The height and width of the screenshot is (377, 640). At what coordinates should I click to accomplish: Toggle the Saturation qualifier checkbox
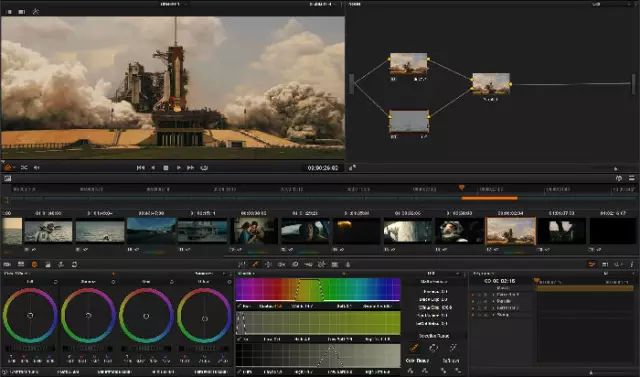[x=239, y=339]
